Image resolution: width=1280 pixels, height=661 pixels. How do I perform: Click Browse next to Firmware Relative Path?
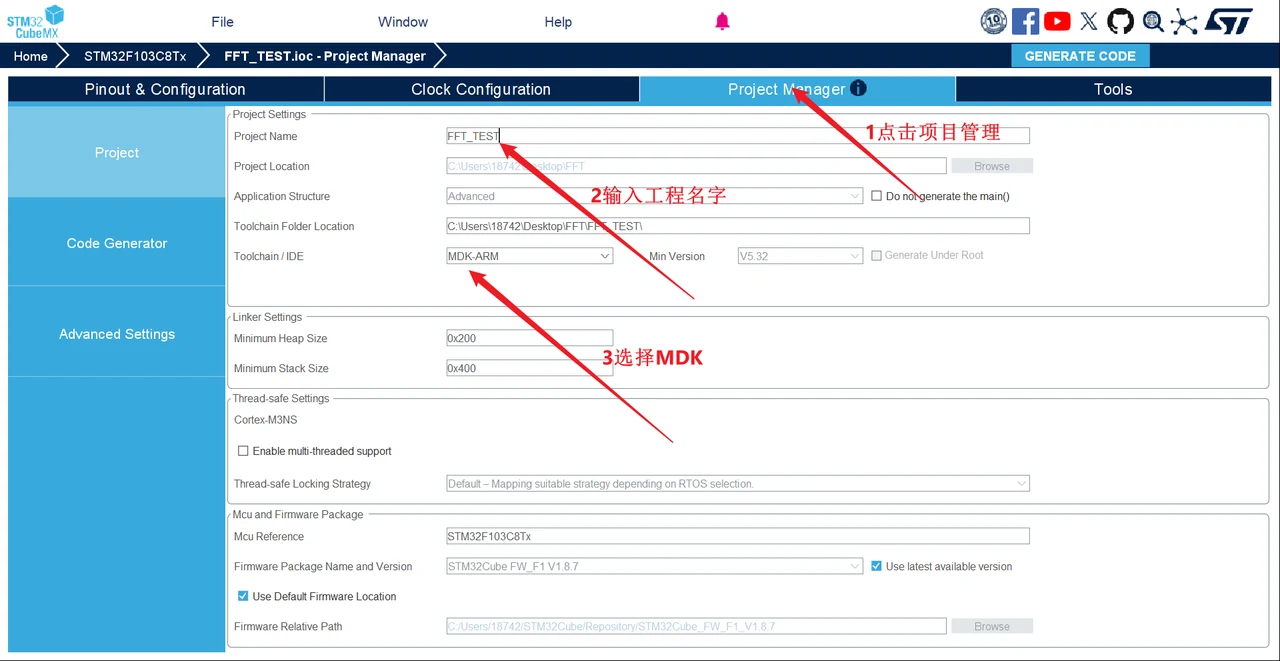click(x=992, y=626)
